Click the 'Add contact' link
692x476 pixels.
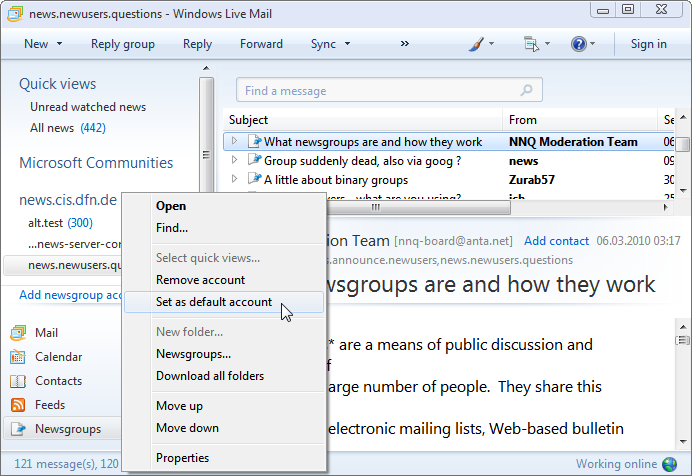(556, 241)
